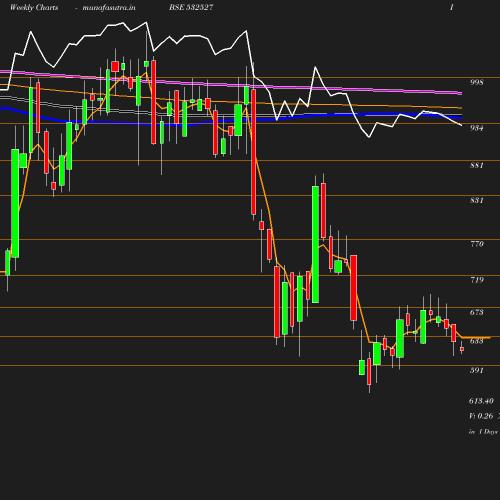Select the 934 price axis label
This screenshot has height=500, width=500.
(x=477, y=128)
